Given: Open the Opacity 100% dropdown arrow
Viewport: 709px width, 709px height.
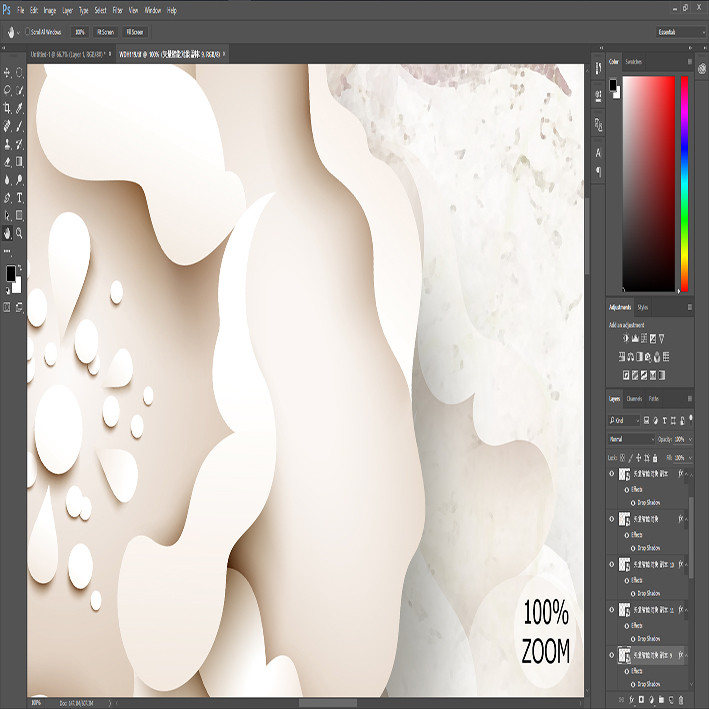Looking at the screenshot, I should point(690,439).
